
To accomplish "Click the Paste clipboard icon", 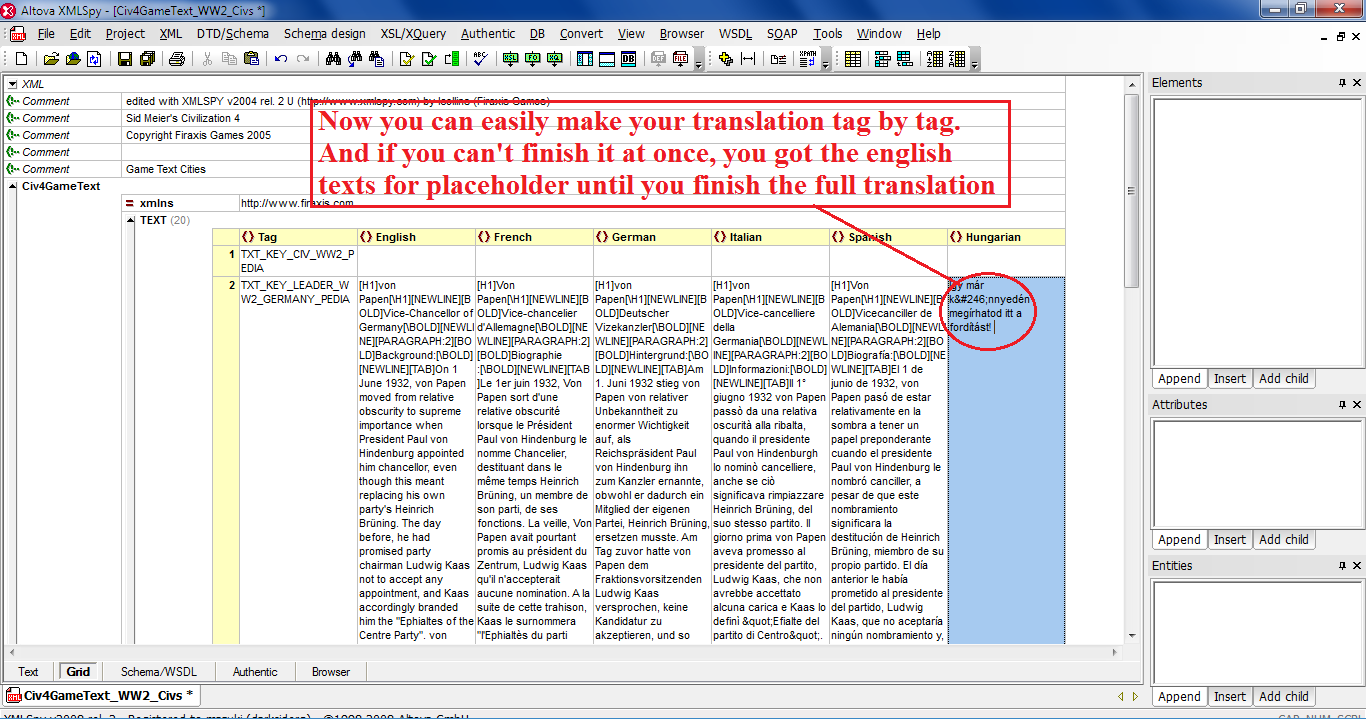I will coord(252,59).
